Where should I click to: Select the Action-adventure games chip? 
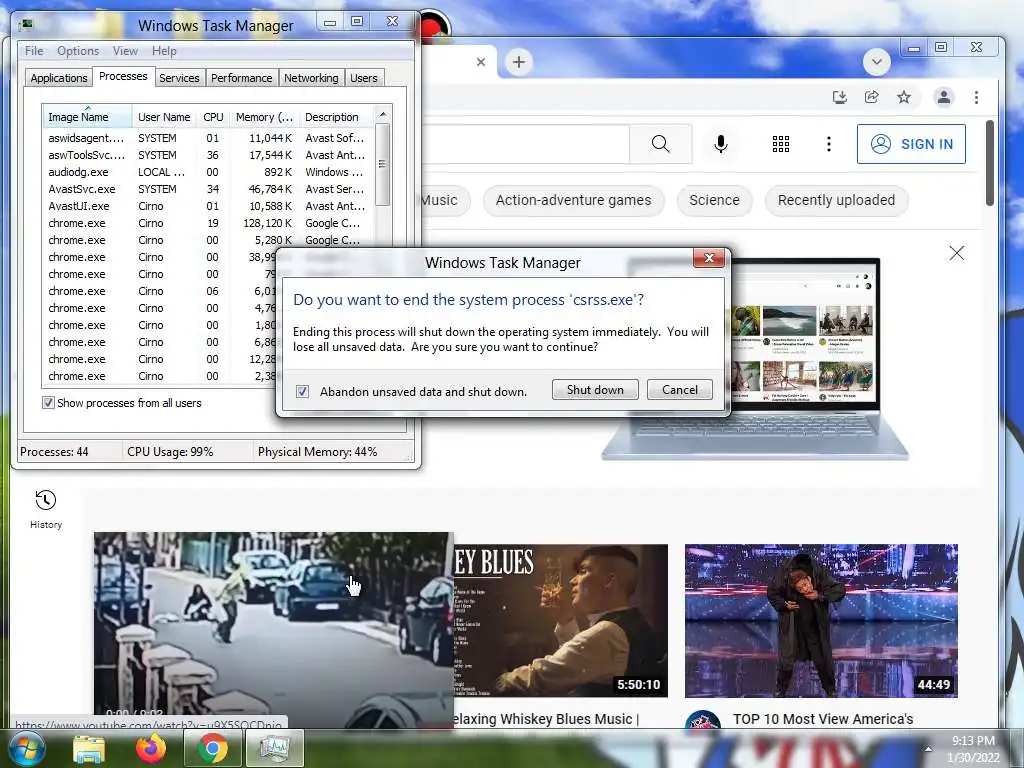pyautogui.click(x=573, y=200)
